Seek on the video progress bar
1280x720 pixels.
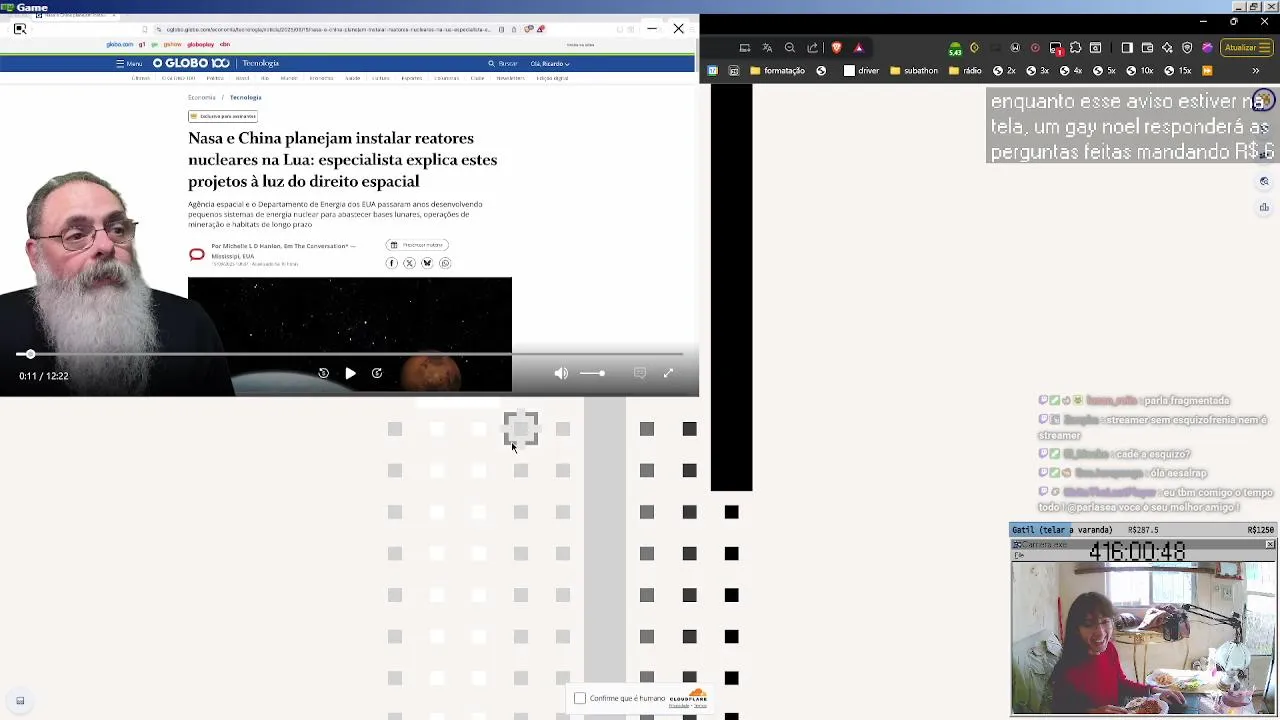click(x=350, y=354)
